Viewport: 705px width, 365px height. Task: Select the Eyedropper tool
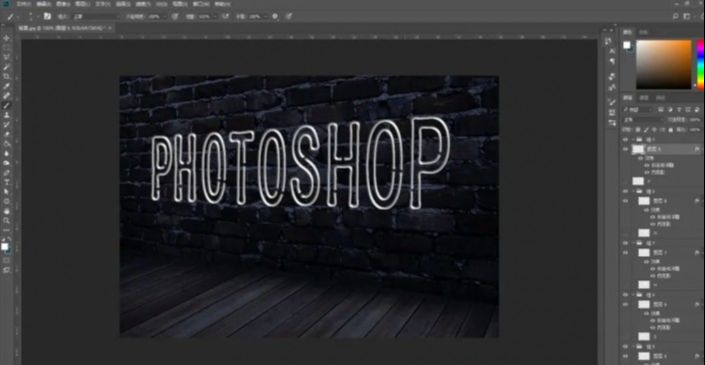click(6, 86)
